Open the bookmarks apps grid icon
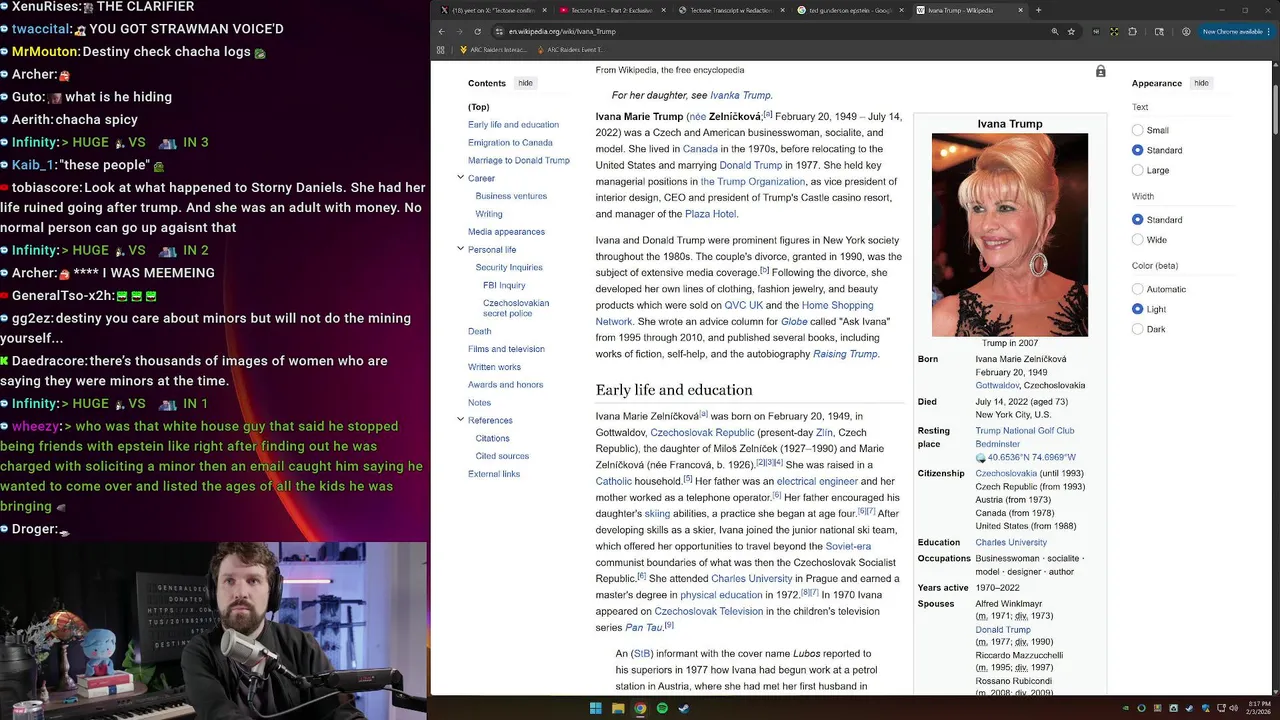The height and width of the screenshot is (720, 1280). (441, 49)
